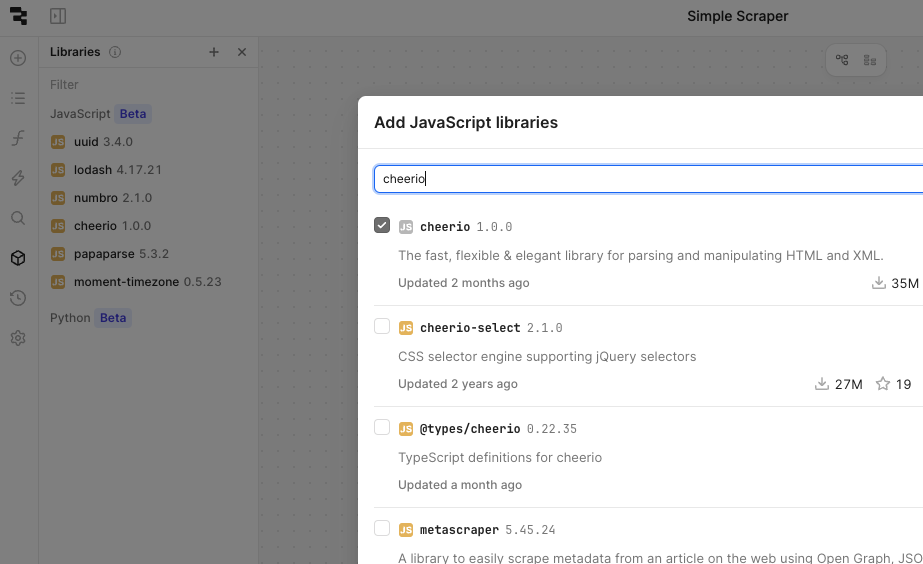Open the version history clock icon

coord(18,298)
